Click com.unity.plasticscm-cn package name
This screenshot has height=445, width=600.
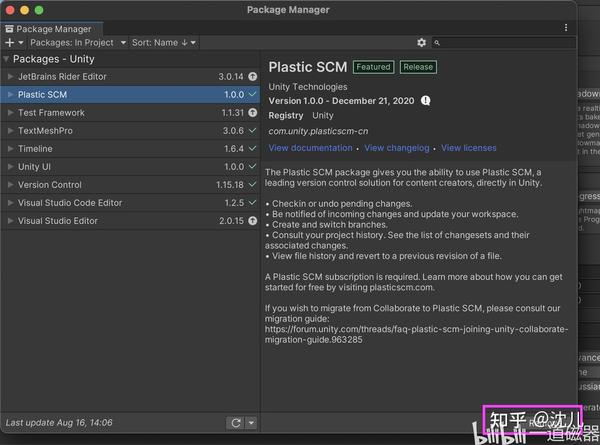(x=318, y=131)
